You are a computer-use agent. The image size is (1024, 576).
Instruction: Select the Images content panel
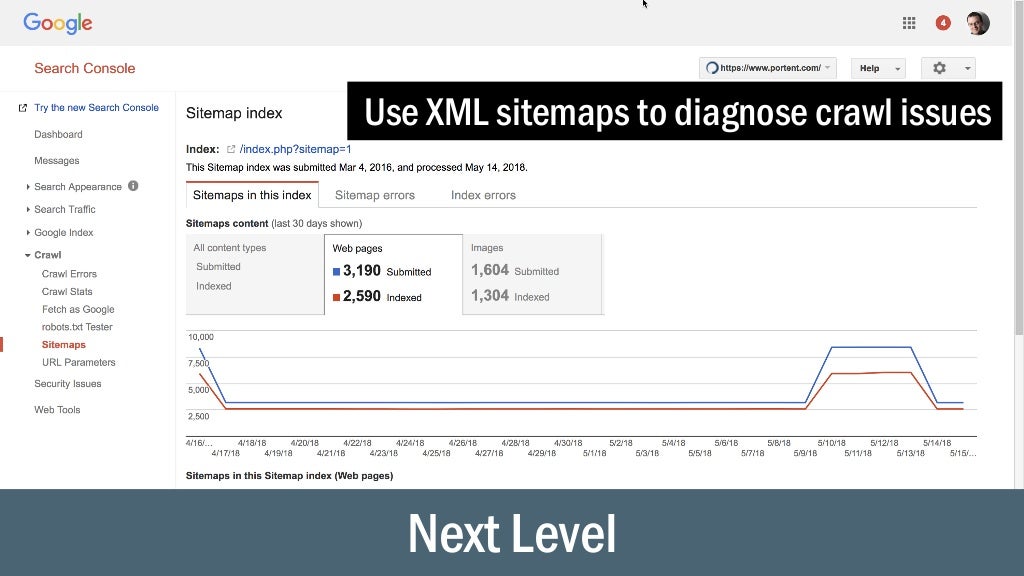pos(532,274)
